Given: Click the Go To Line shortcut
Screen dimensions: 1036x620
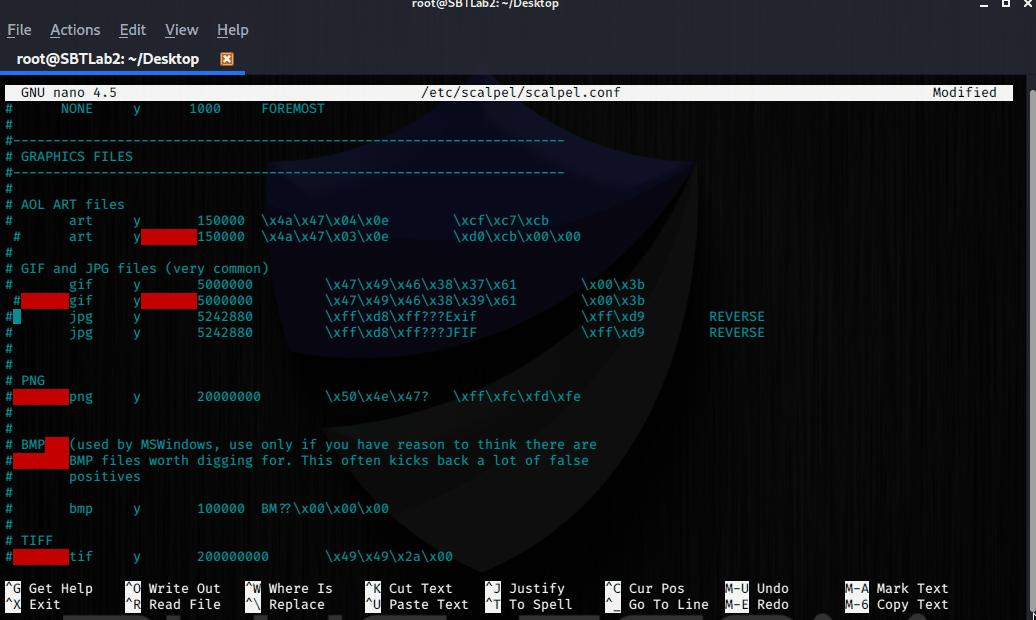Looking at the screenshot, I should click(657, 604).
